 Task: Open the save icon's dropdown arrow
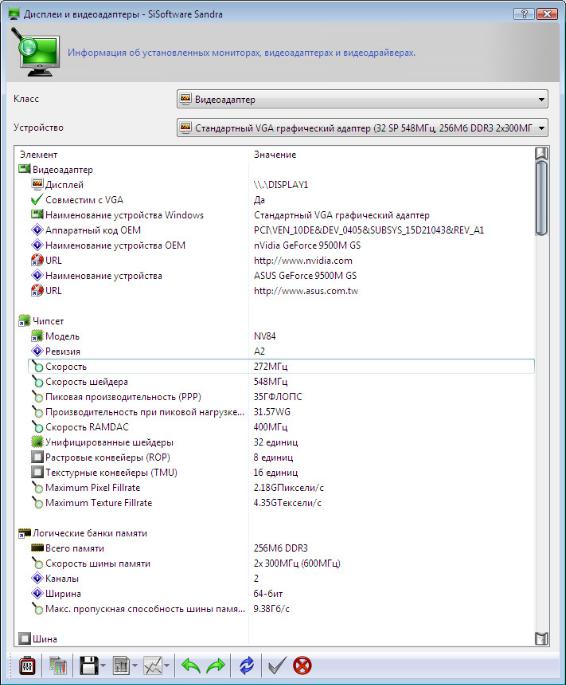(103, 666)
